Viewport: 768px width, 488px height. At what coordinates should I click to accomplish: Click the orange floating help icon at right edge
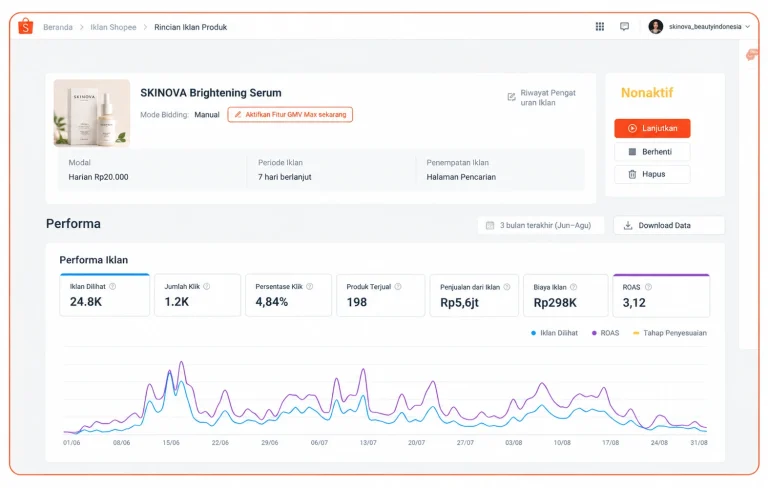click(x=752, y=54)
